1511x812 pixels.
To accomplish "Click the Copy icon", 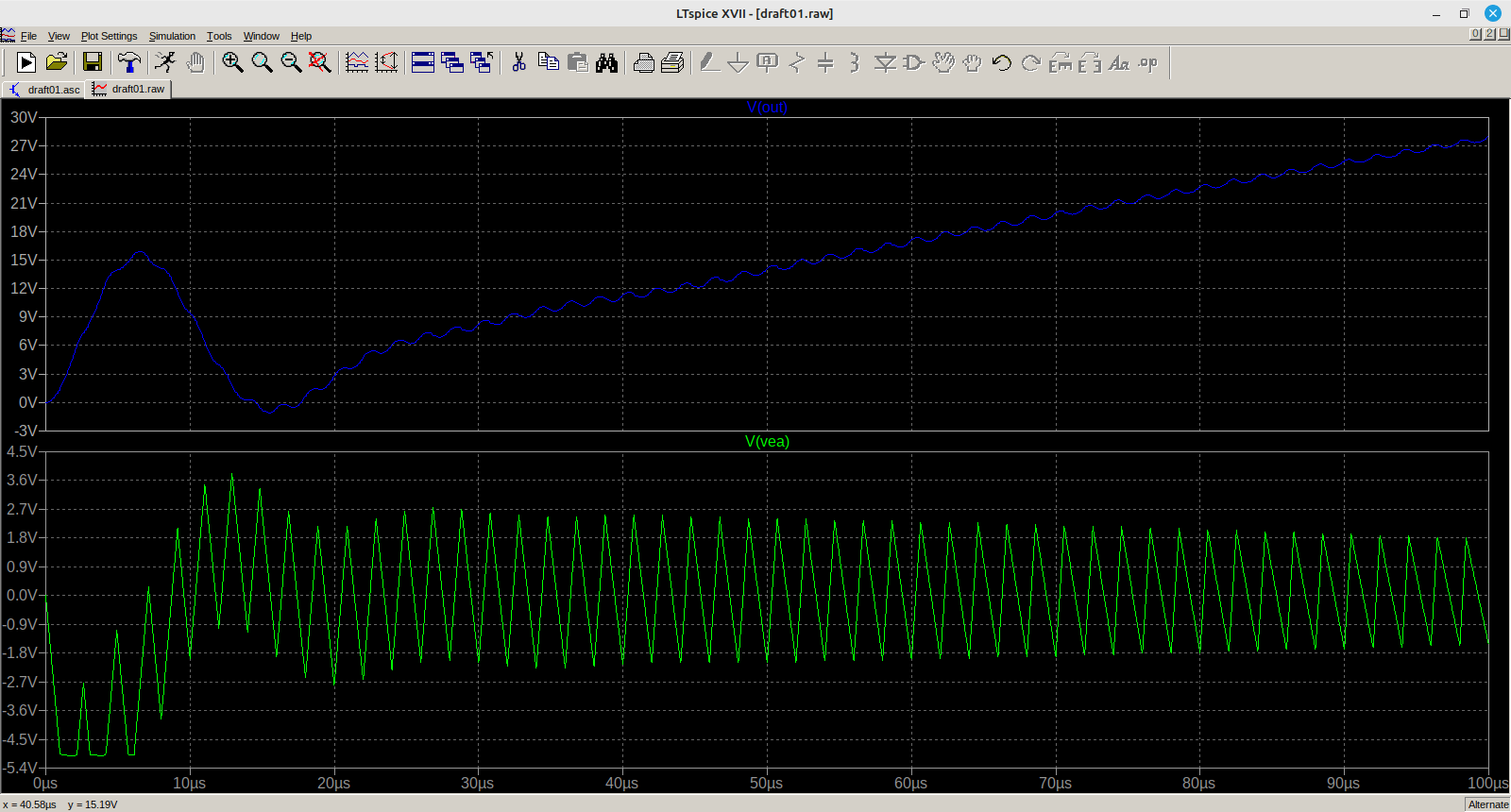I will tap(548, 62).
